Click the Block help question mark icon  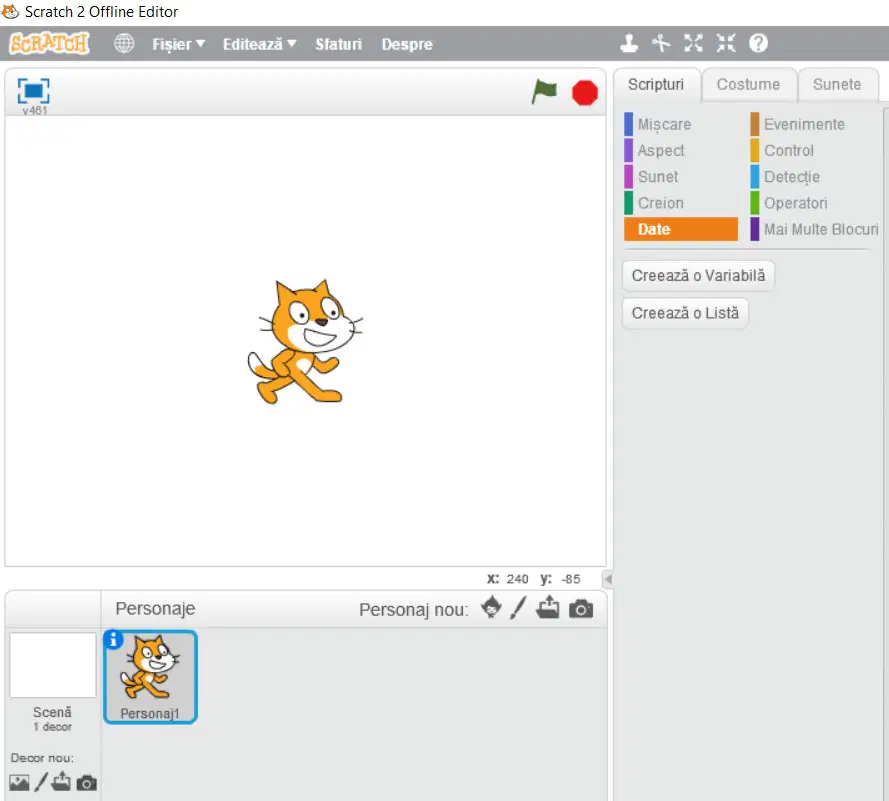758,43
